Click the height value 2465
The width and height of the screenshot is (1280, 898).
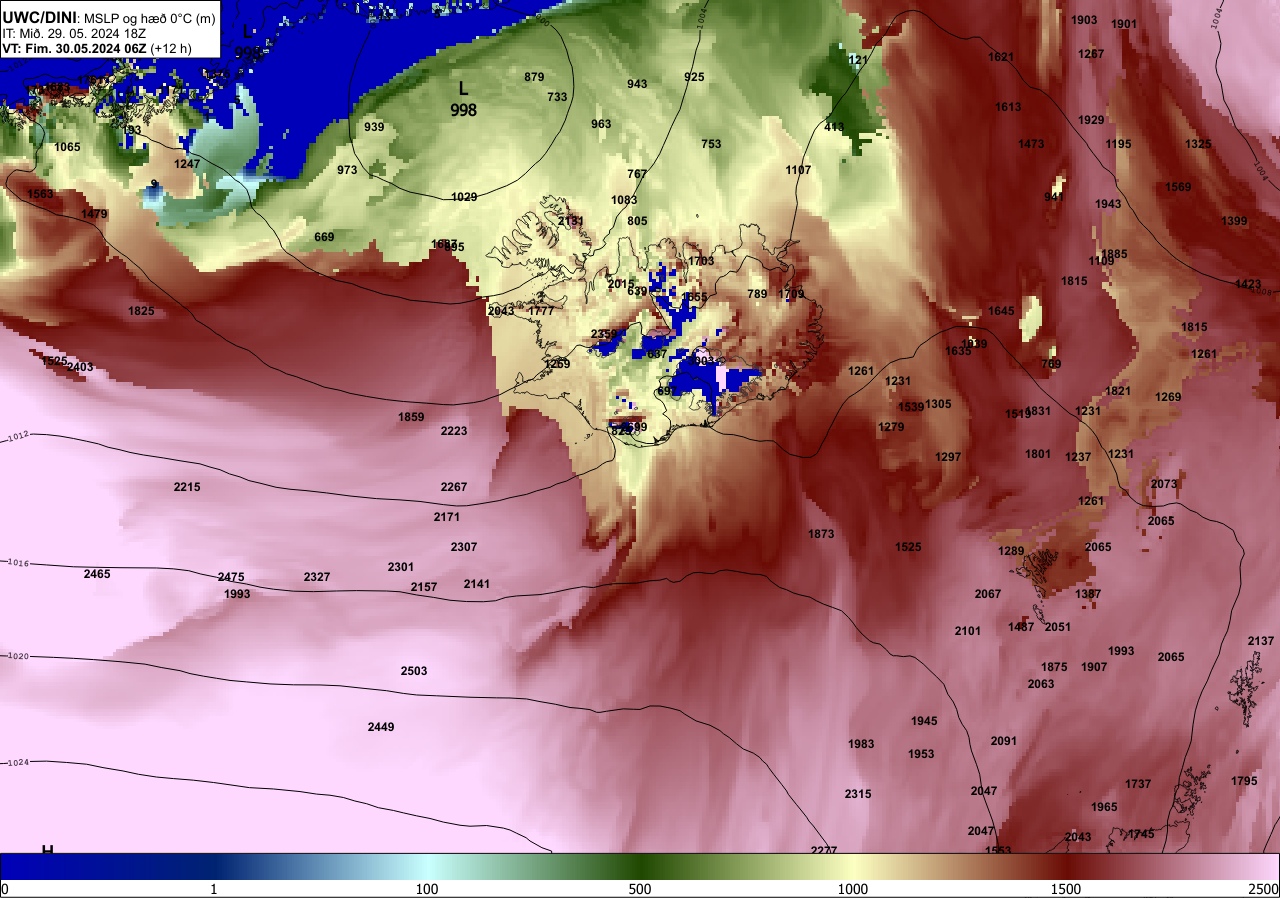click(97, 574)
